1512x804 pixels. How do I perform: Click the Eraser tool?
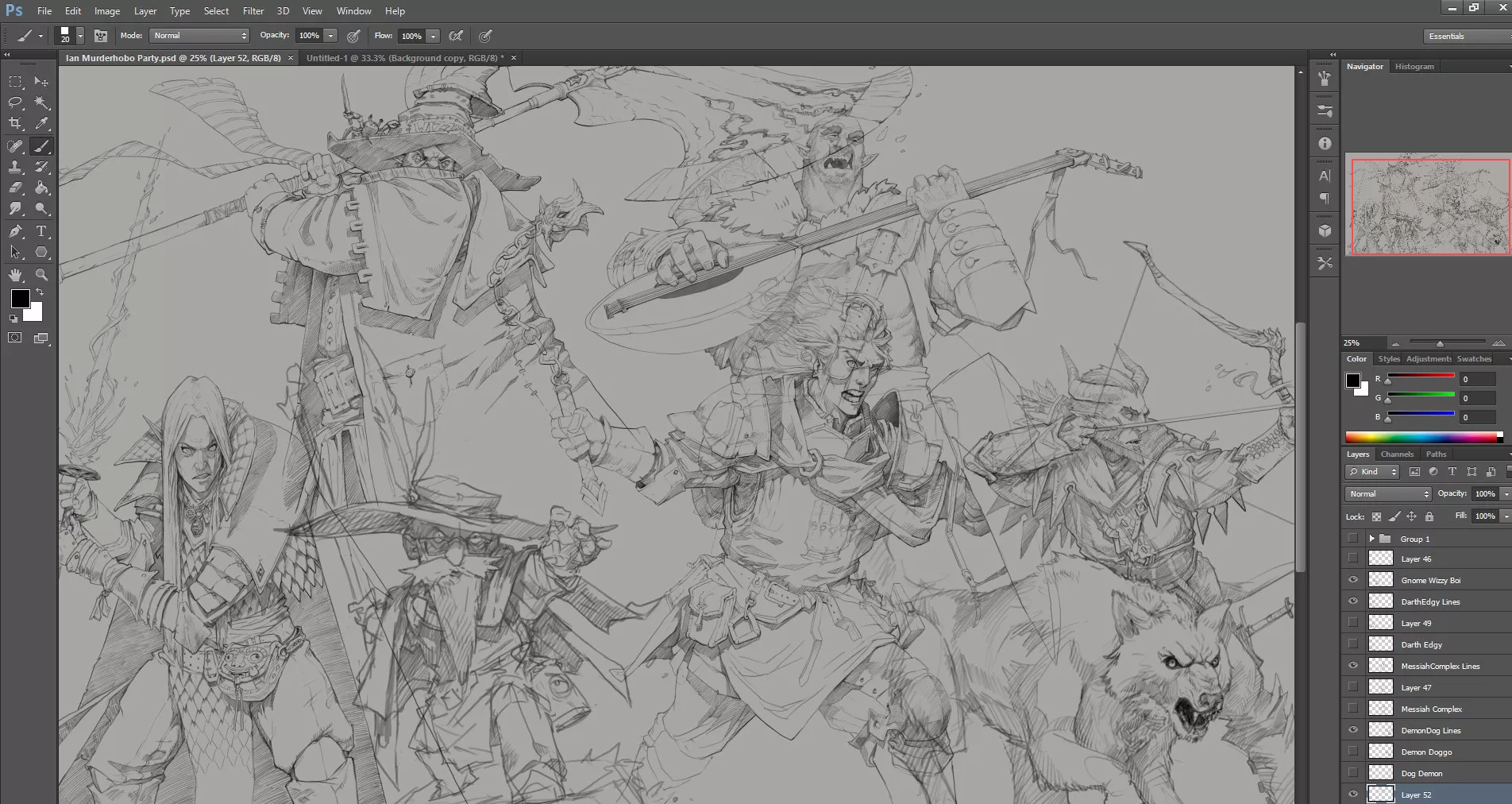[x=15, y=188]
